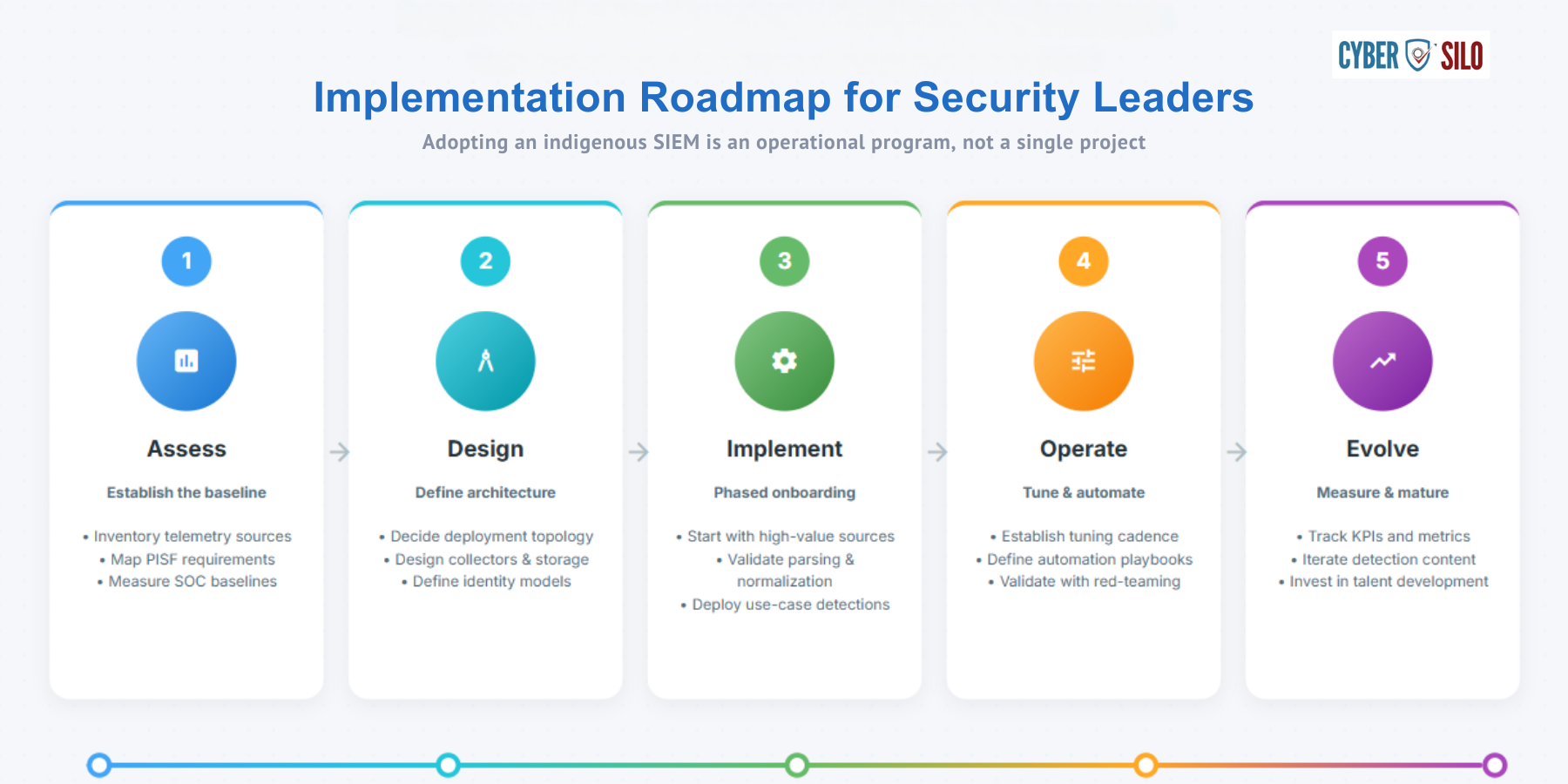The height and width of the screenshot is (784, 1568).
Task: Click the Implement gear icon
Action: pos(784,361)
